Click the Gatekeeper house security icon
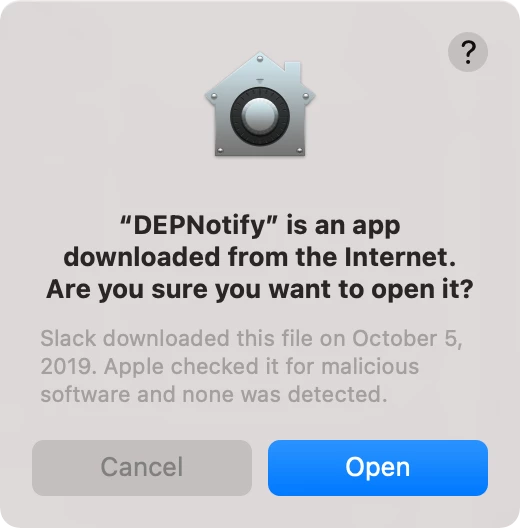This screenshot has height=528, width=520. coord(260,104)
